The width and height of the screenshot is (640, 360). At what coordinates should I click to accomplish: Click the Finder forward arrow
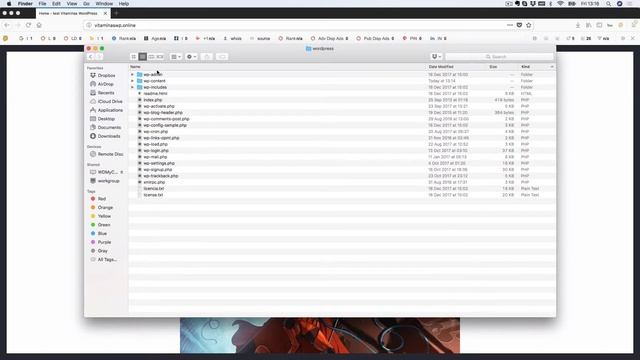tap(99, 57)
